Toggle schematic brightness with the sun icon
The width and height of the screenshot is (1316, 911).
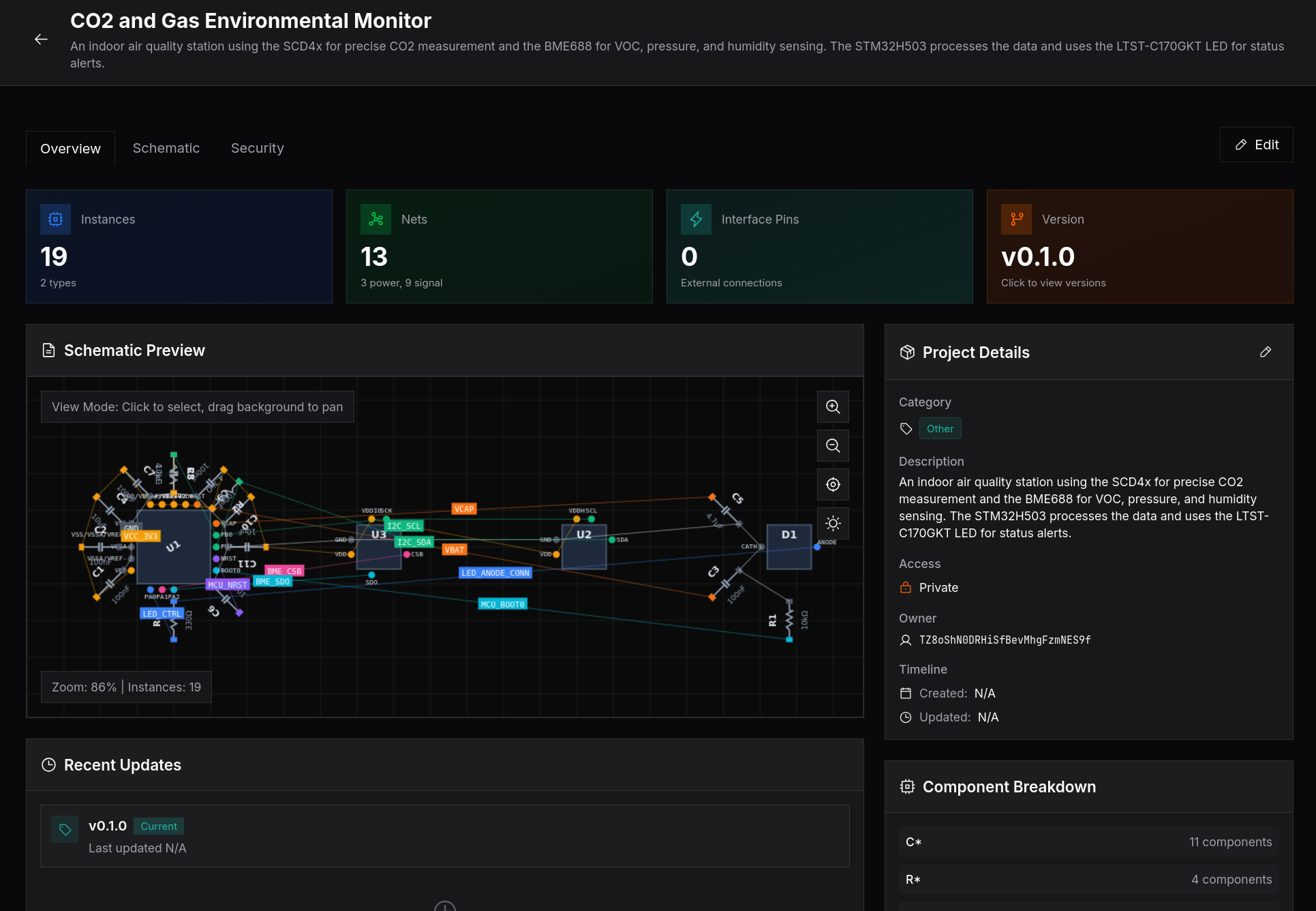coord(832,523)
